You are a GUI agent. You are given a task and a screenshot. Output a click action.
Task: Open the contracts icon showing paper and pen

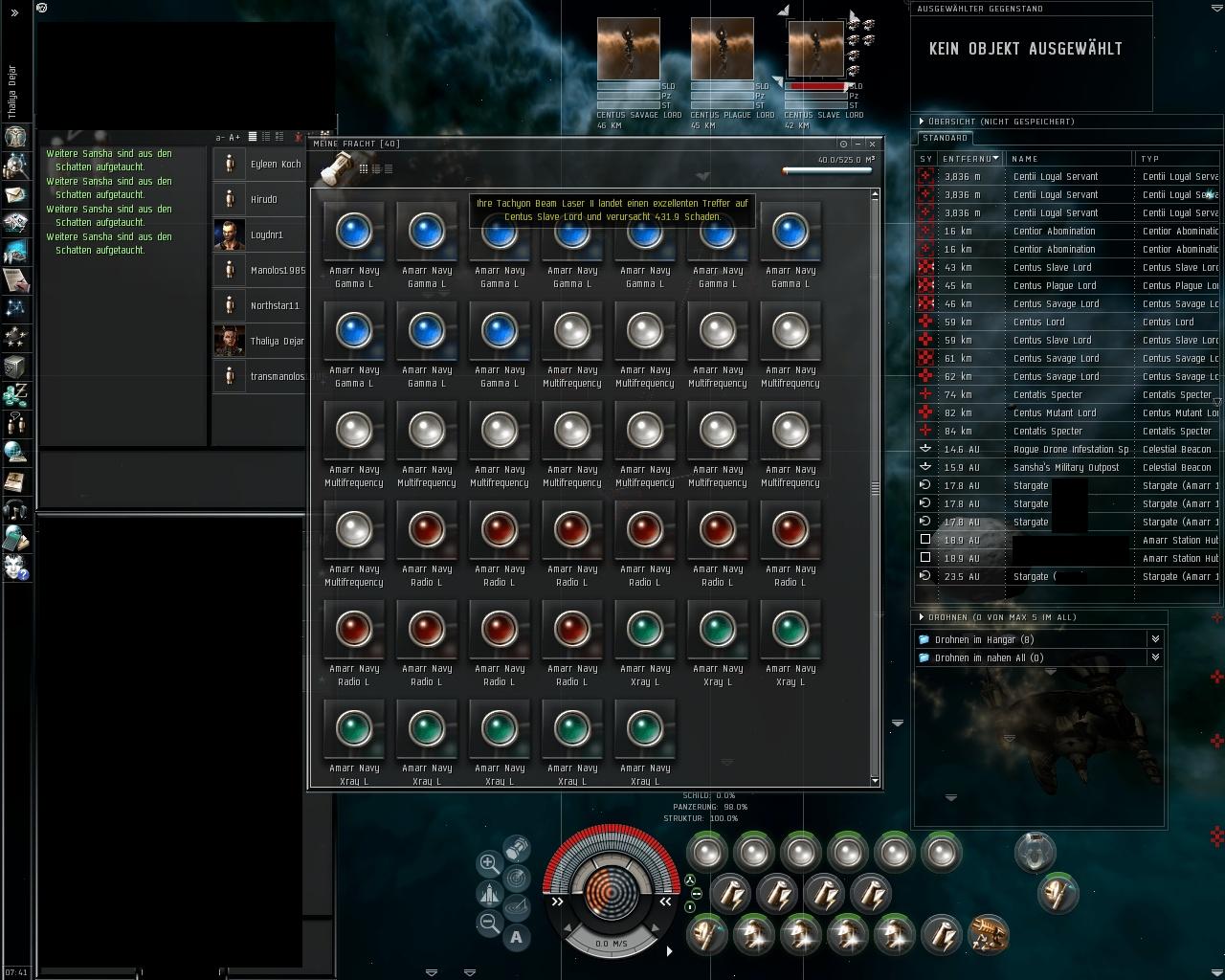(16, 280)
